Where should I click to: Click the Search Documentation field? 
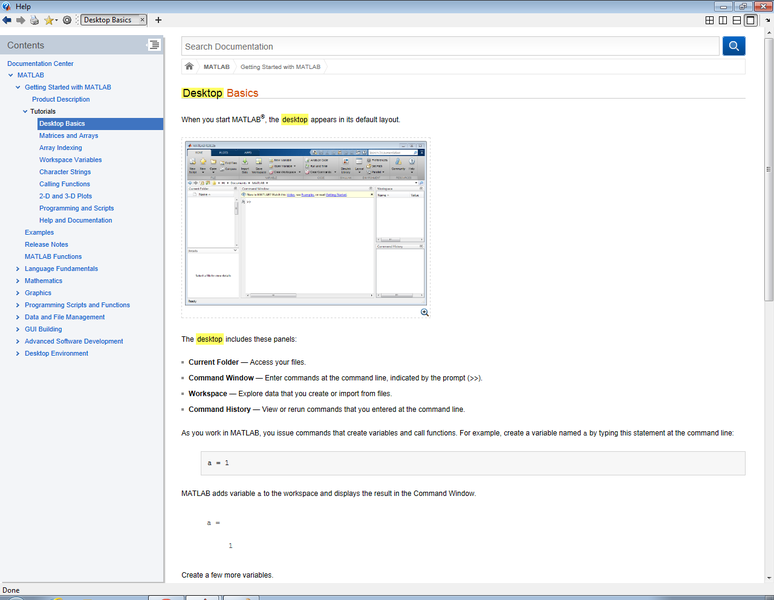[x=450, y=46]
